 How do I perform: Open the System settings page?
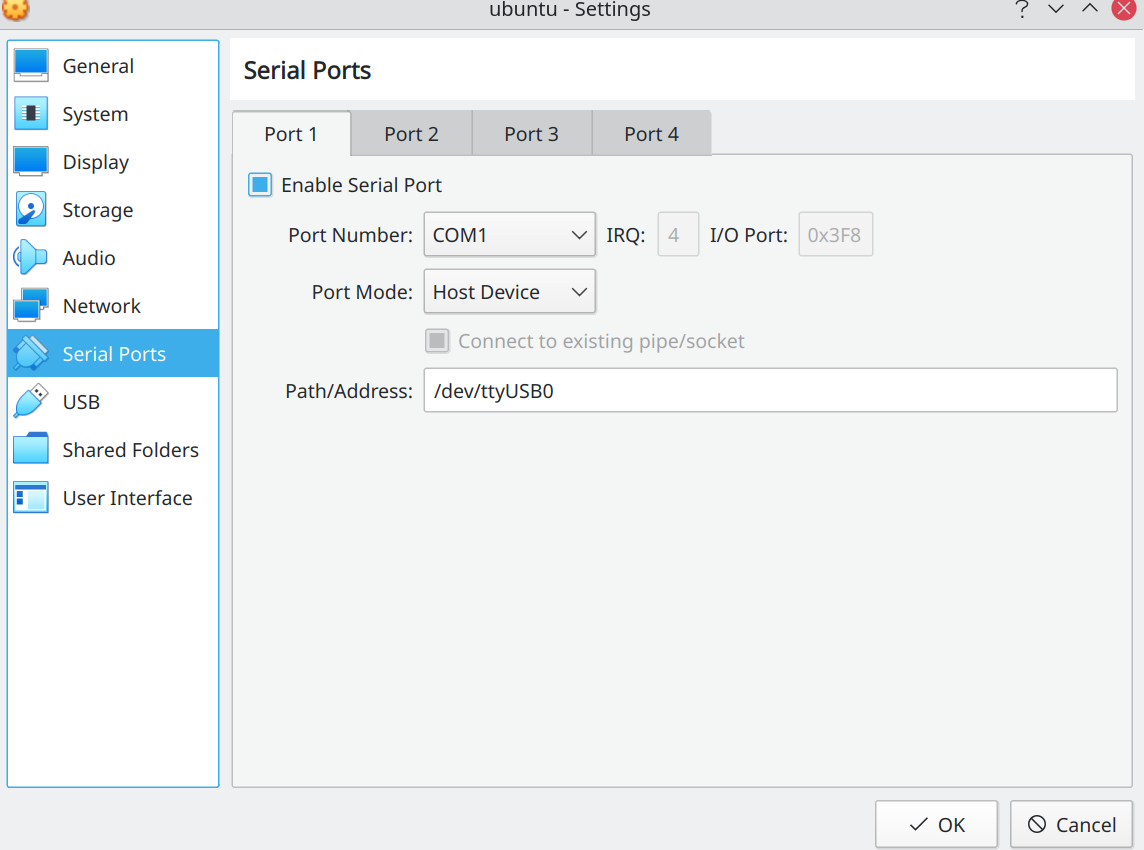pos(113,114)
